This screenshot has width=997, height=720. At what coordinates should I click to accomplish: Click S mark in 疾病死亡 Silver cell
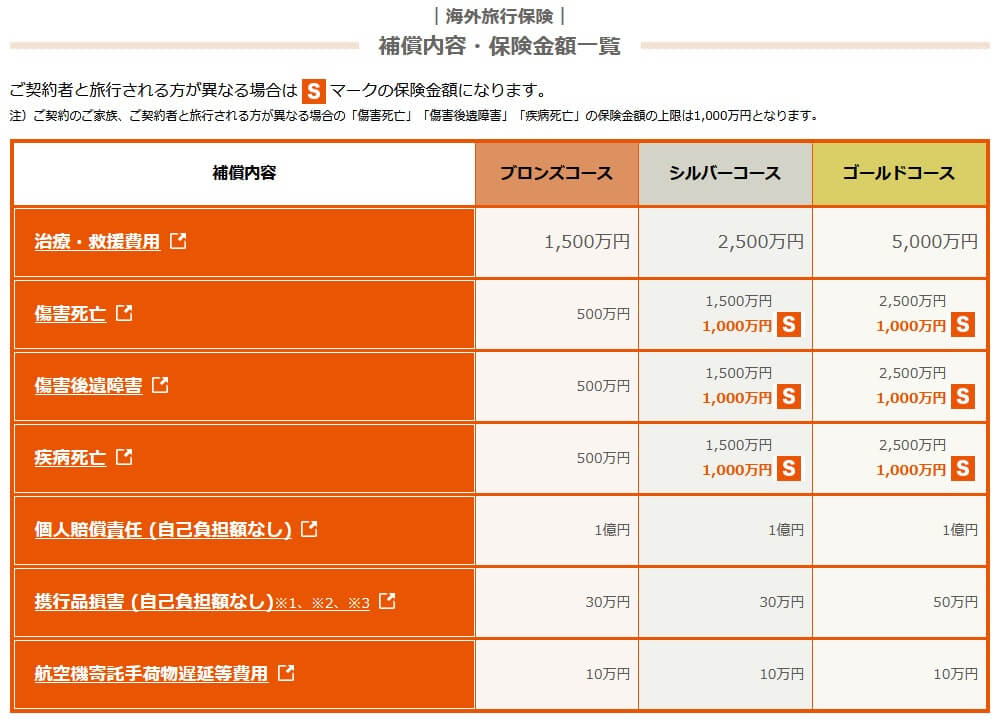[x=789, y=468]
